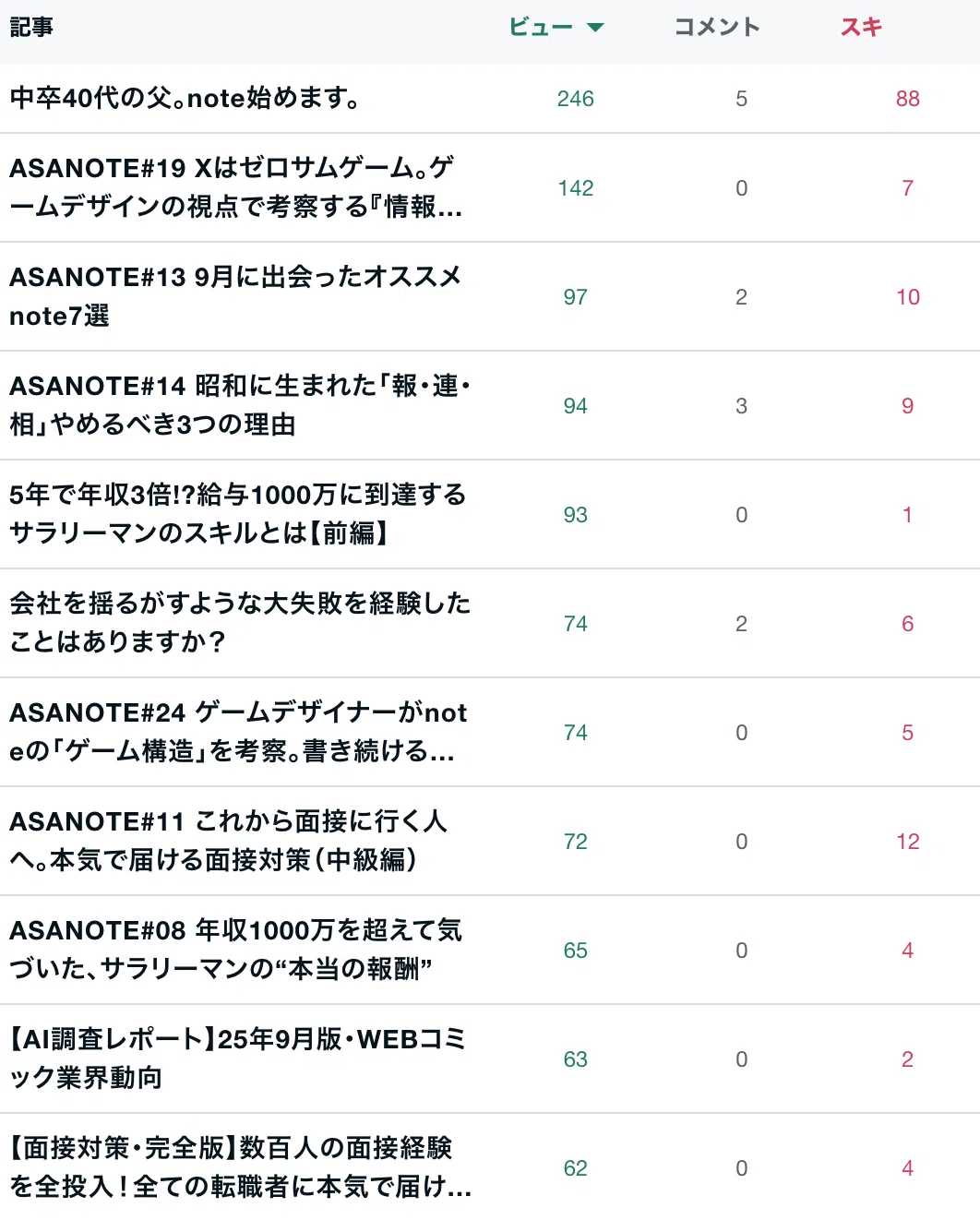Screen dimensions: 980x1220
Task: Open 会社を揺るがすような大失敗 article
Action: point(240,623)
